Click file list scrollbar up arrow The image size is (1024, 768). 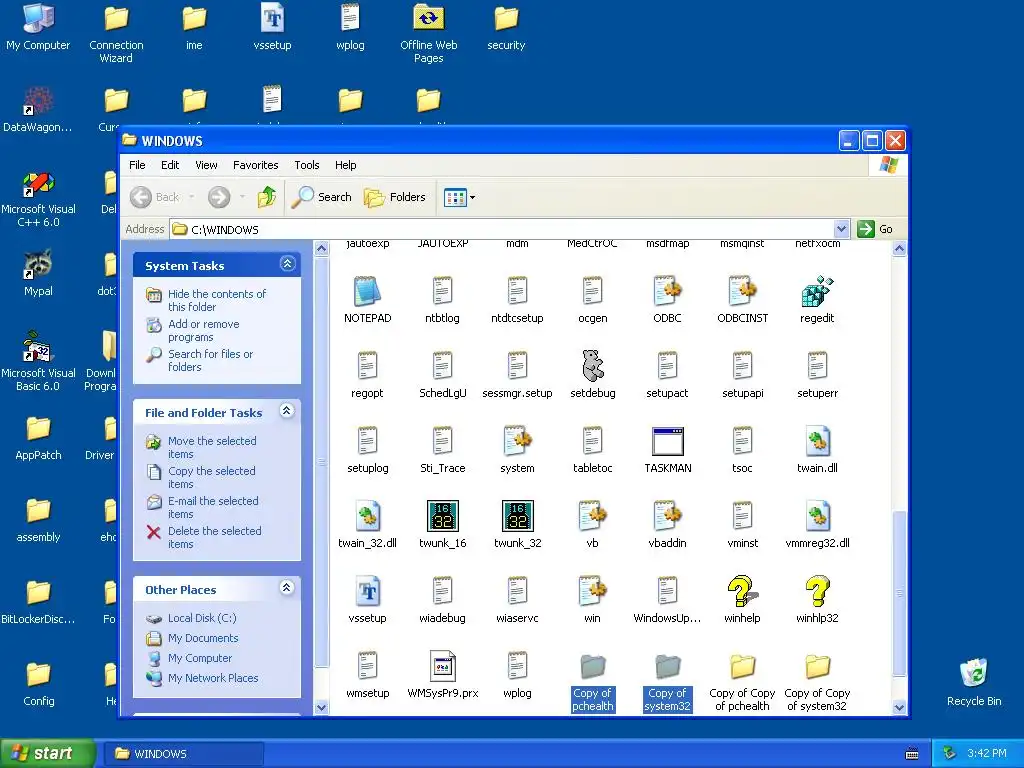point(899,248)
